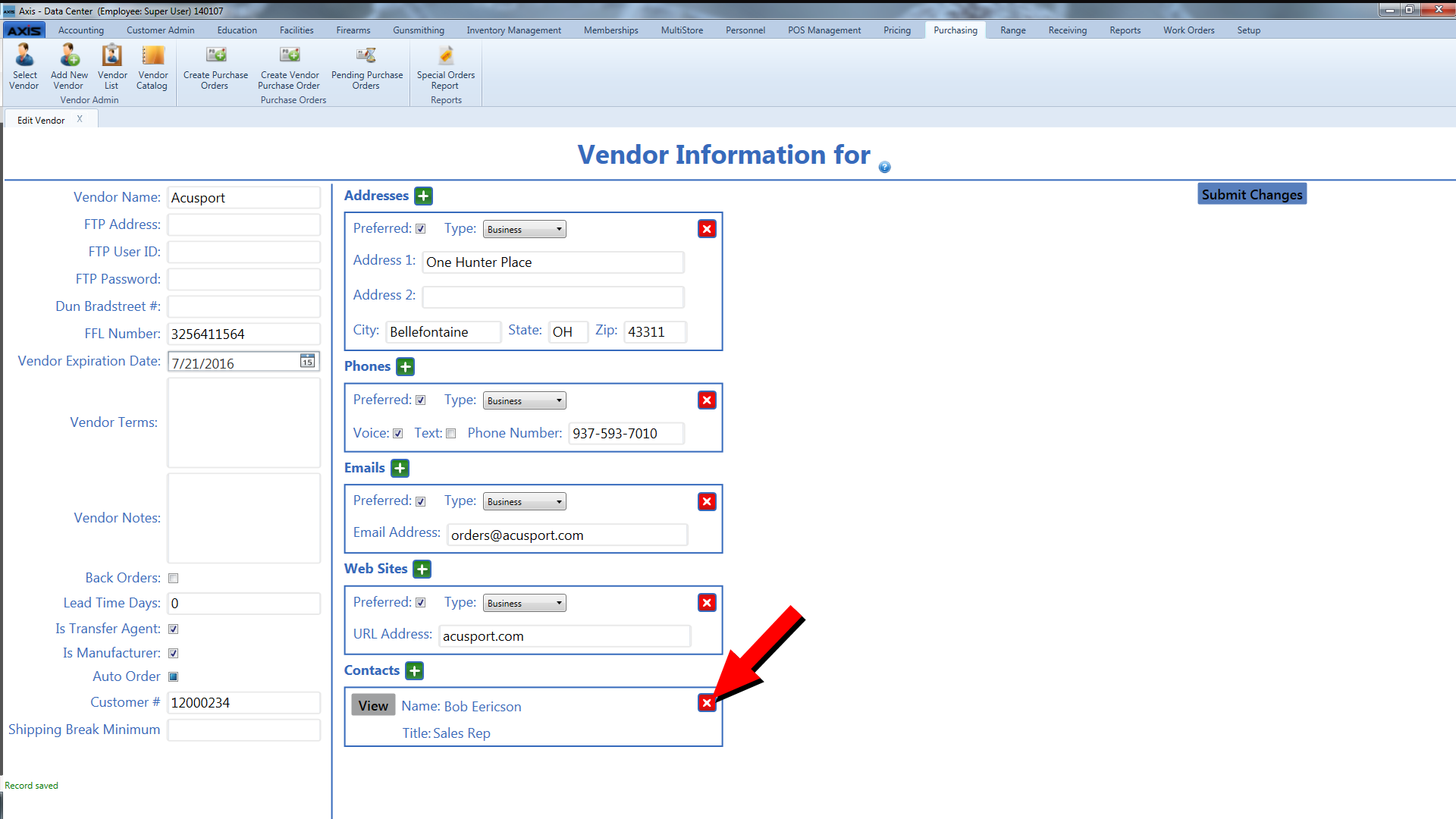Add a new email with the green plus
This screenshot has width=1456, height=819.
(x=400, y=469)
